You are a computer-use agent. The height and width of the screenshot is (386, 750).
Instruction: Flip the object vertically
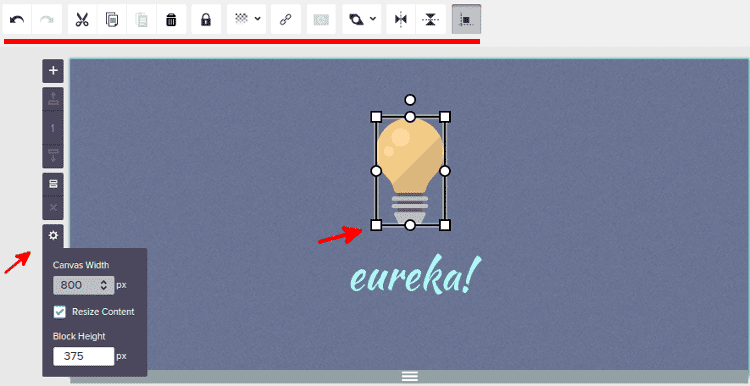pos(430,20)
